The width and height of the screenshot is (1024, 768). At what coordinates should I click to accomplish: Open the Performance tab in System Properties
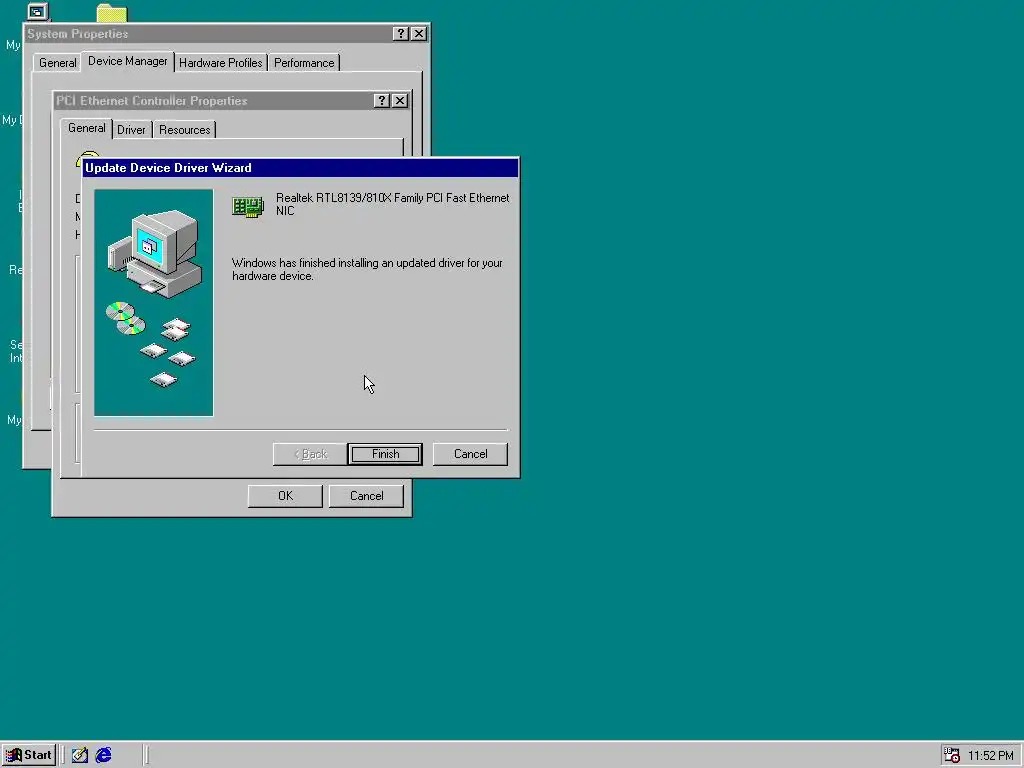pos(304,63)
